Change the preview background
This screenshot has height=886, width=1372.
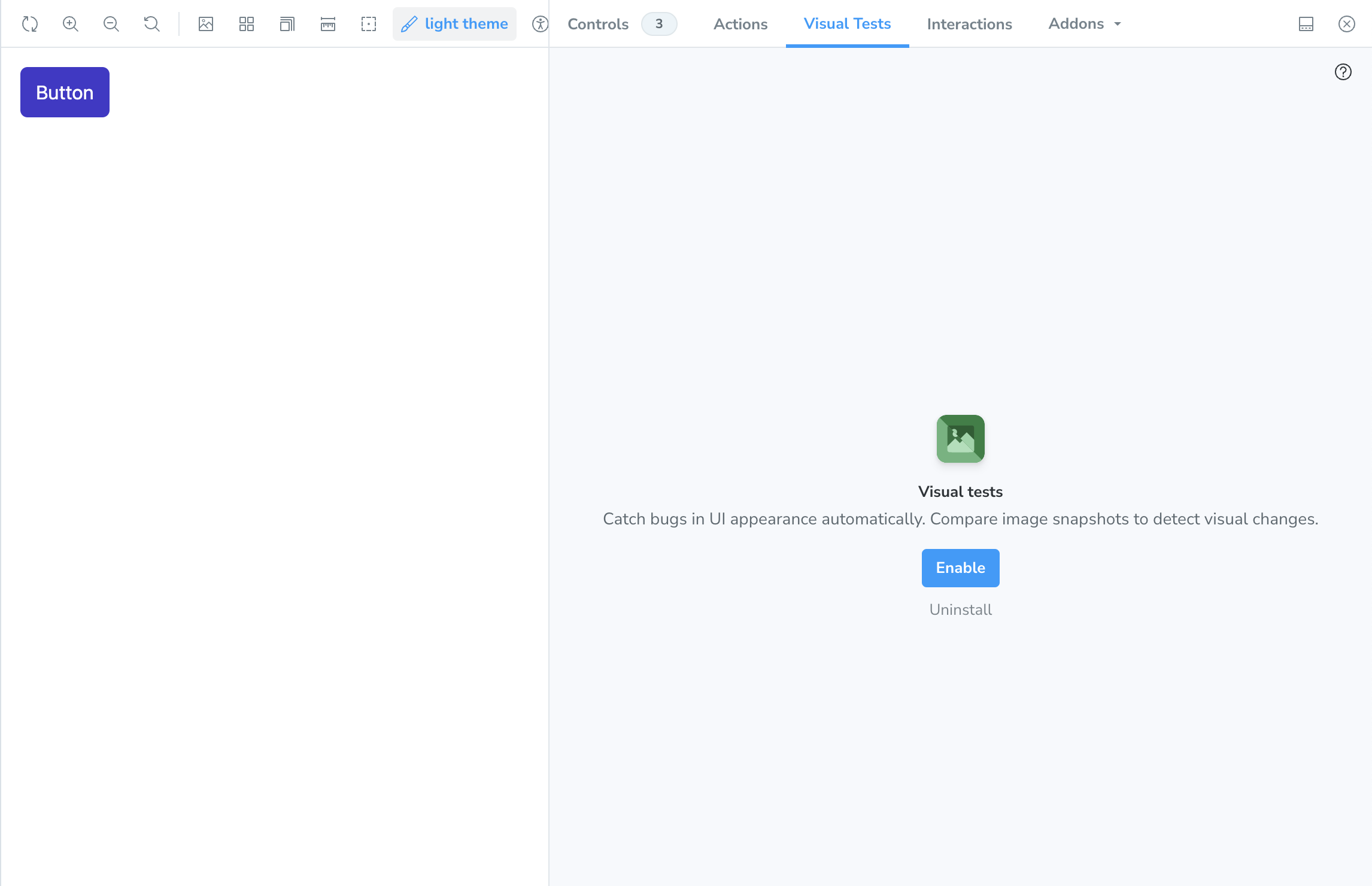coord(205,24)
